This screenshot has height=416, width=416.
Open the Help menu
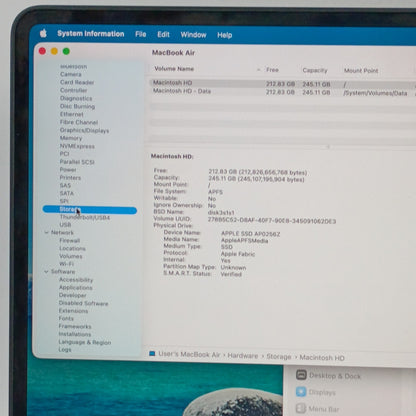[225, 35]
